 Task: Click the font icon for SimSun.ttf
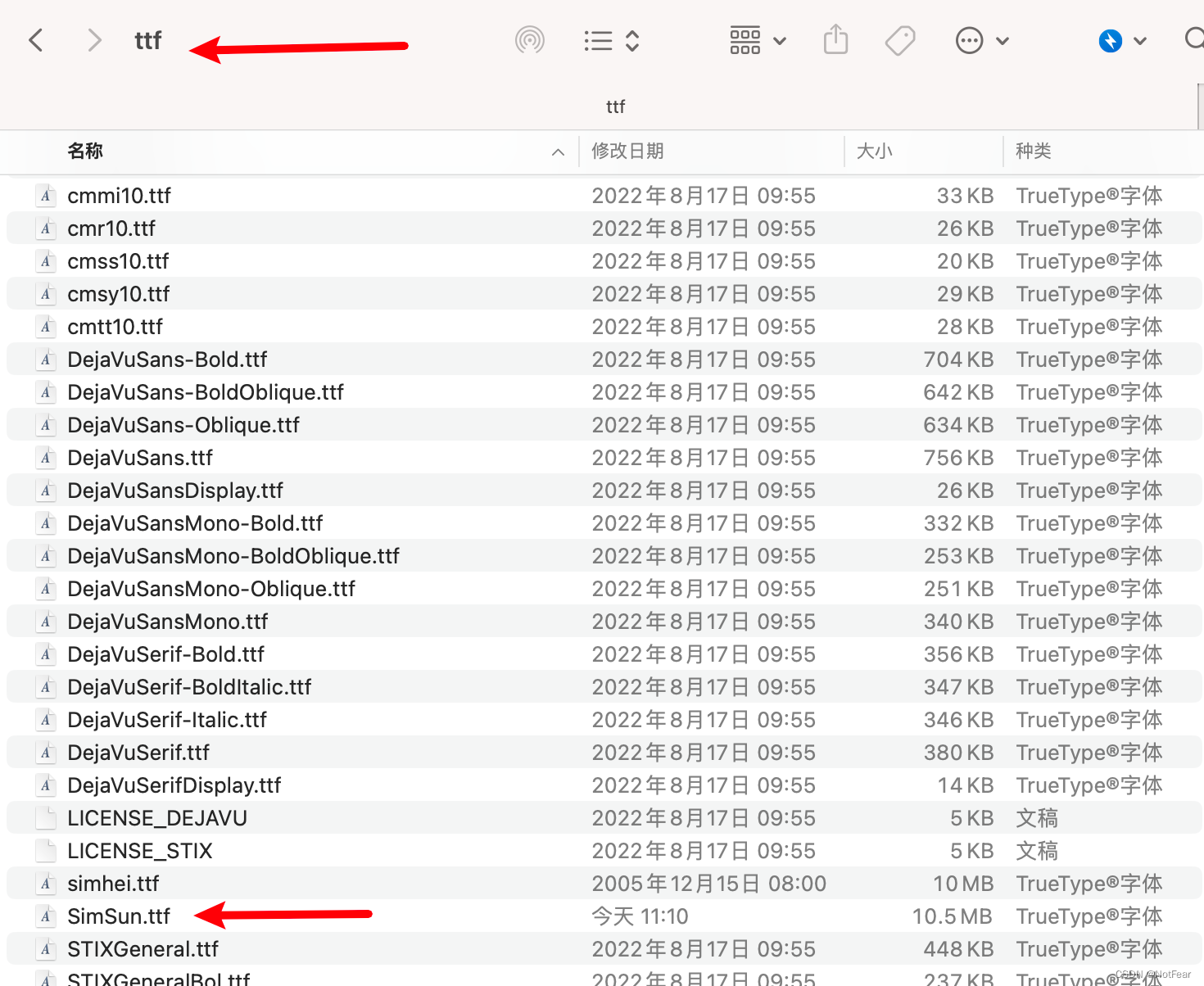(x=46, y=916)
